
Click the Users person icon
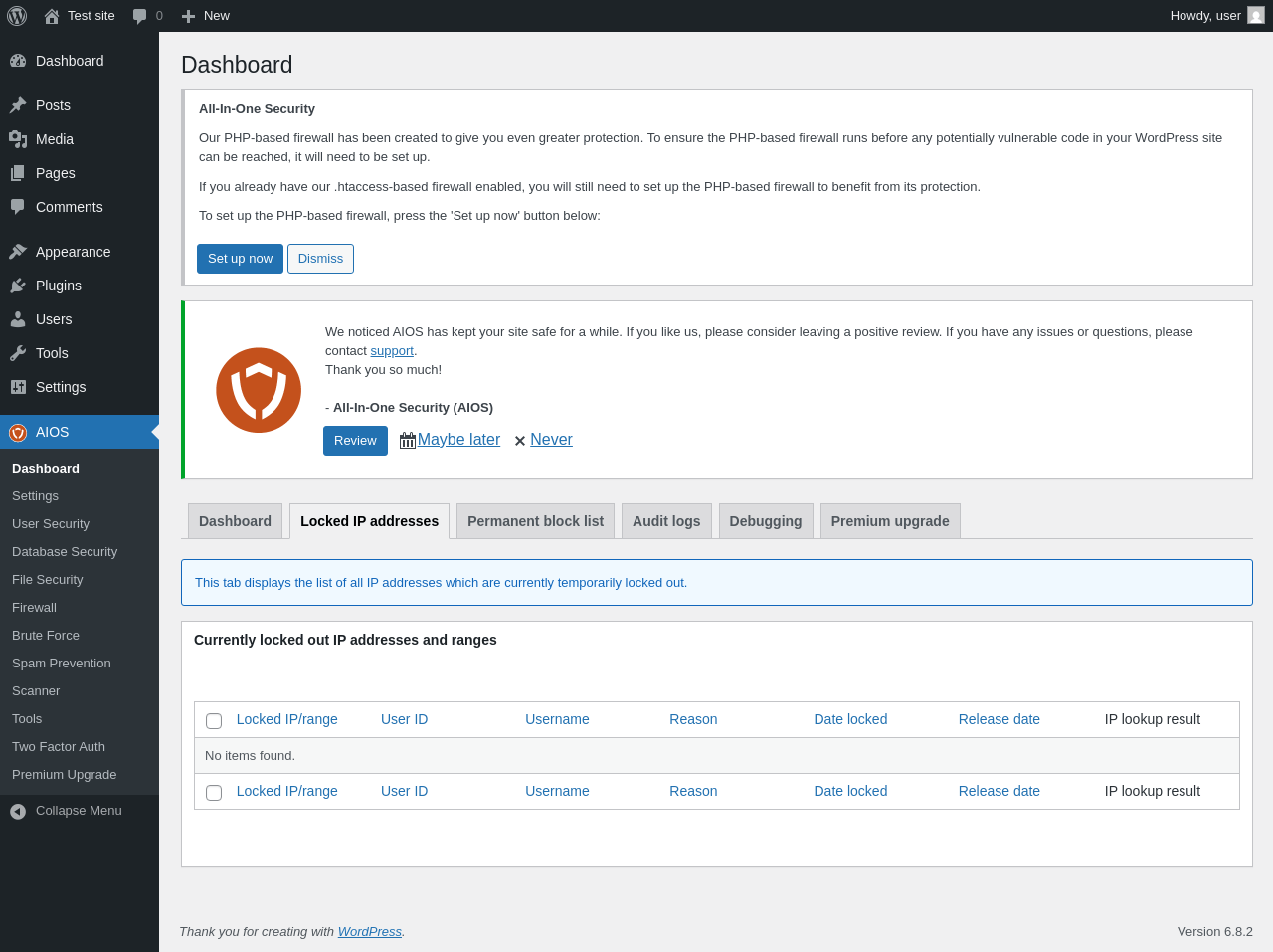[x=18, y=319]
